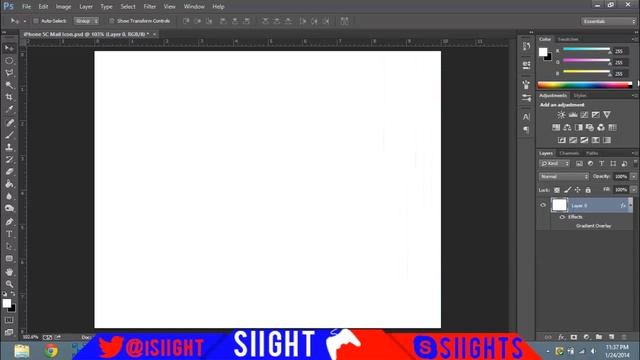Switch to the Styles tab
This screenshot has height=360, width=640.
tap(580, 96)
